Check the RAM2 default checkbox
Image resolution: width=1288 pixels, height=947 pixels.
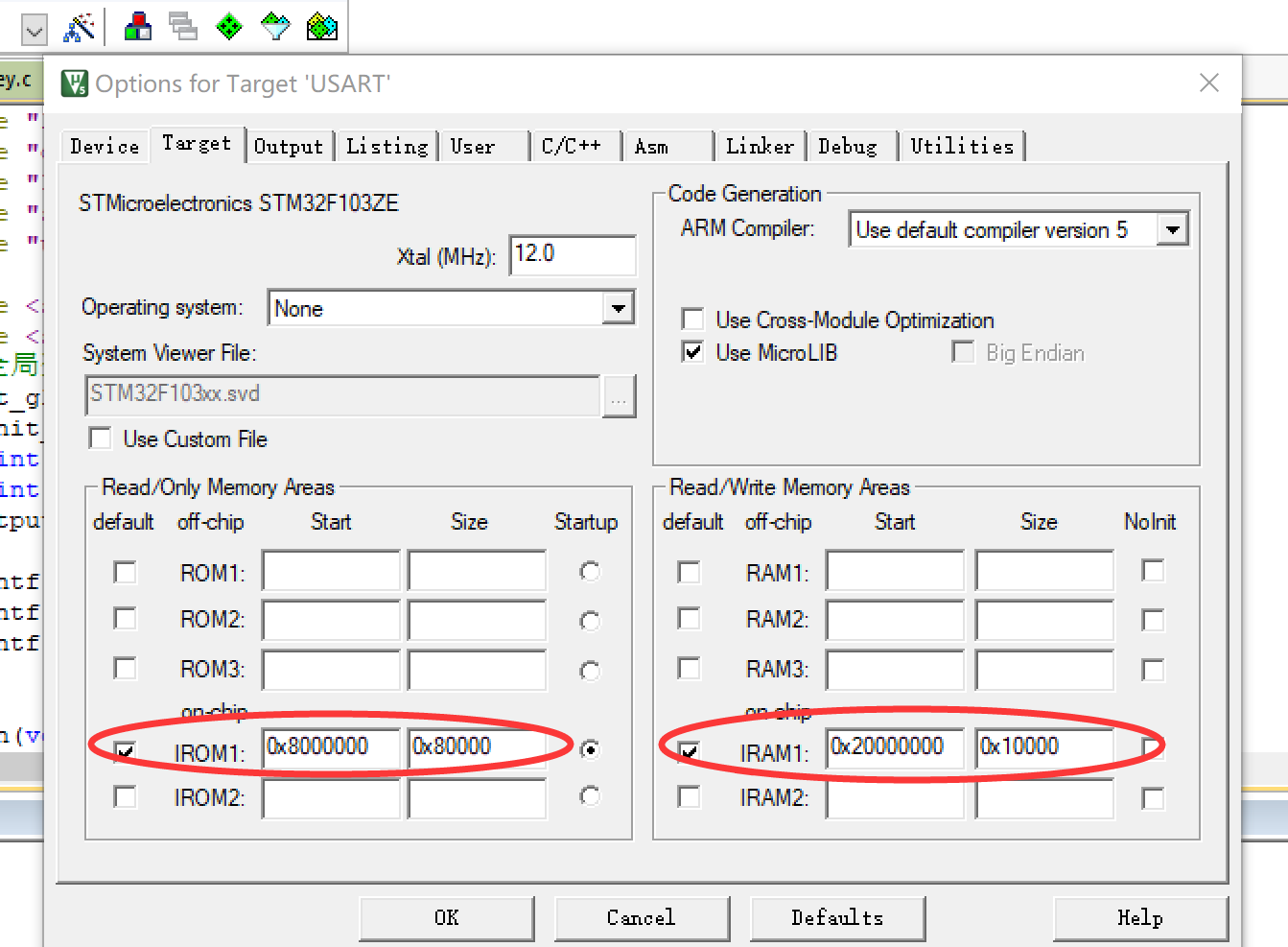click(689, 618)
